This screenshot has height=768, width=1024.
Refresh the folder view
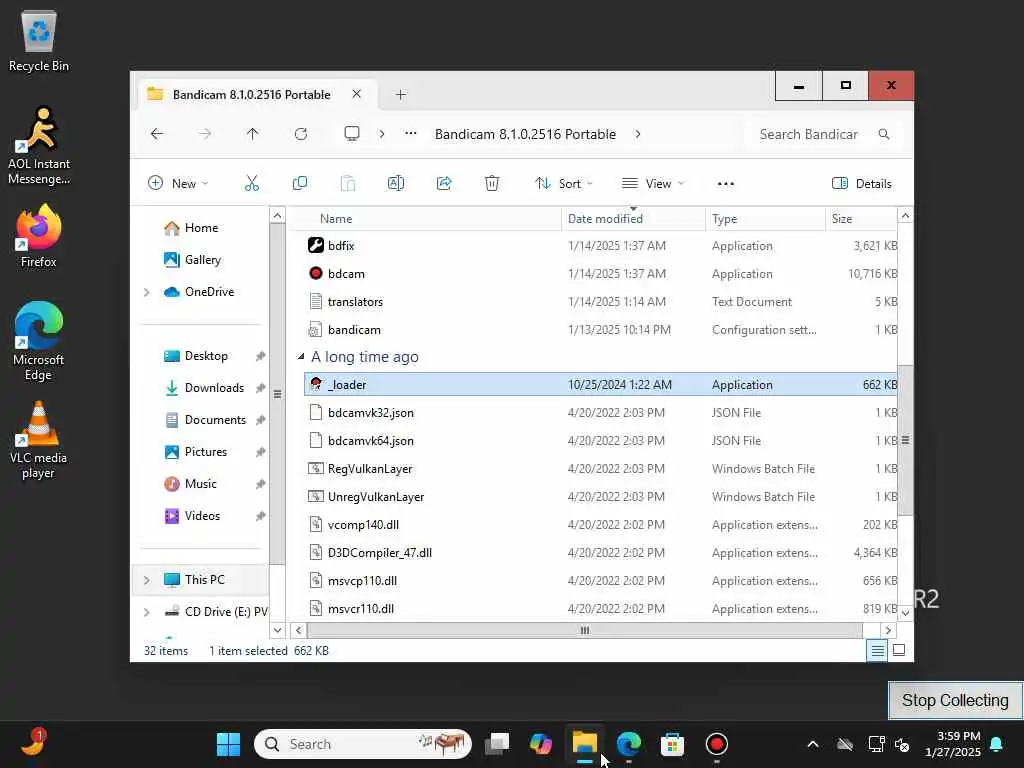pyautogui.click(x=300, y=134)
